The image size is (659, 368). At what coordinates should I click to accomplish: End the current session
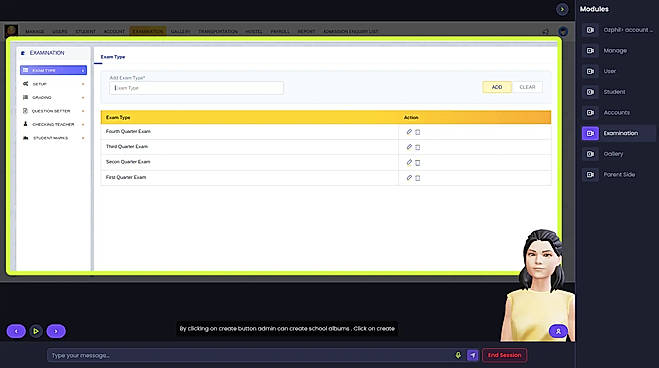504,355
